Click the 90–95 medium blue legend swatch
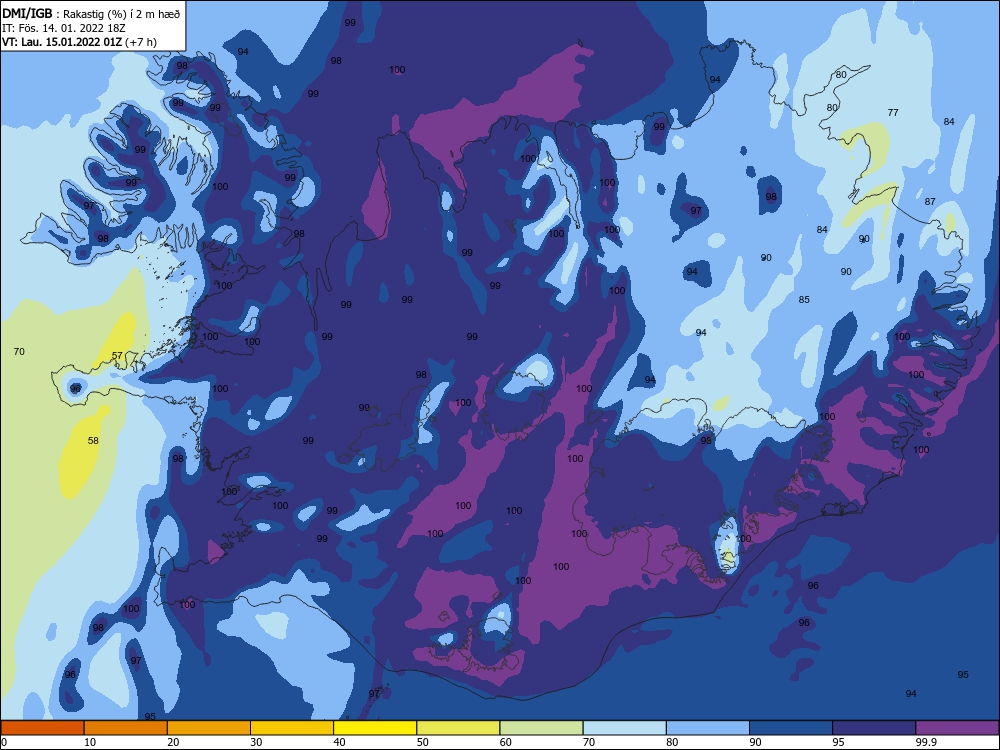 [791, 728]
